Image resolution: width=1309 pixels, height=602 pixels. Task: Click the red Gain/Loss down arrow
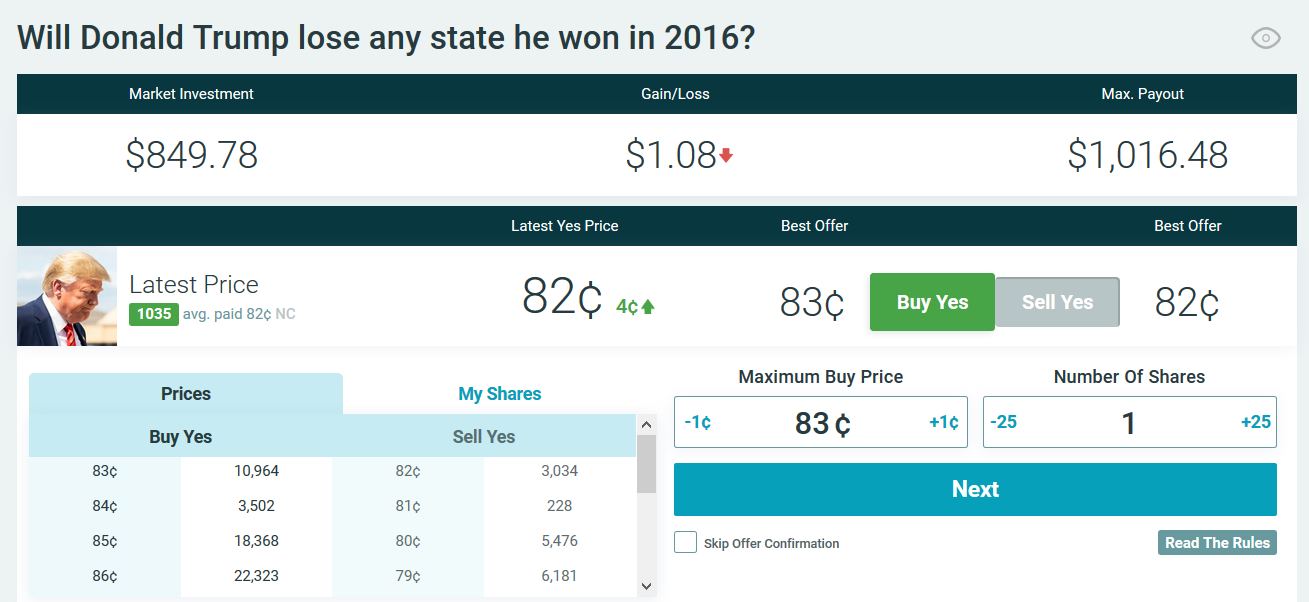[726, 156]
